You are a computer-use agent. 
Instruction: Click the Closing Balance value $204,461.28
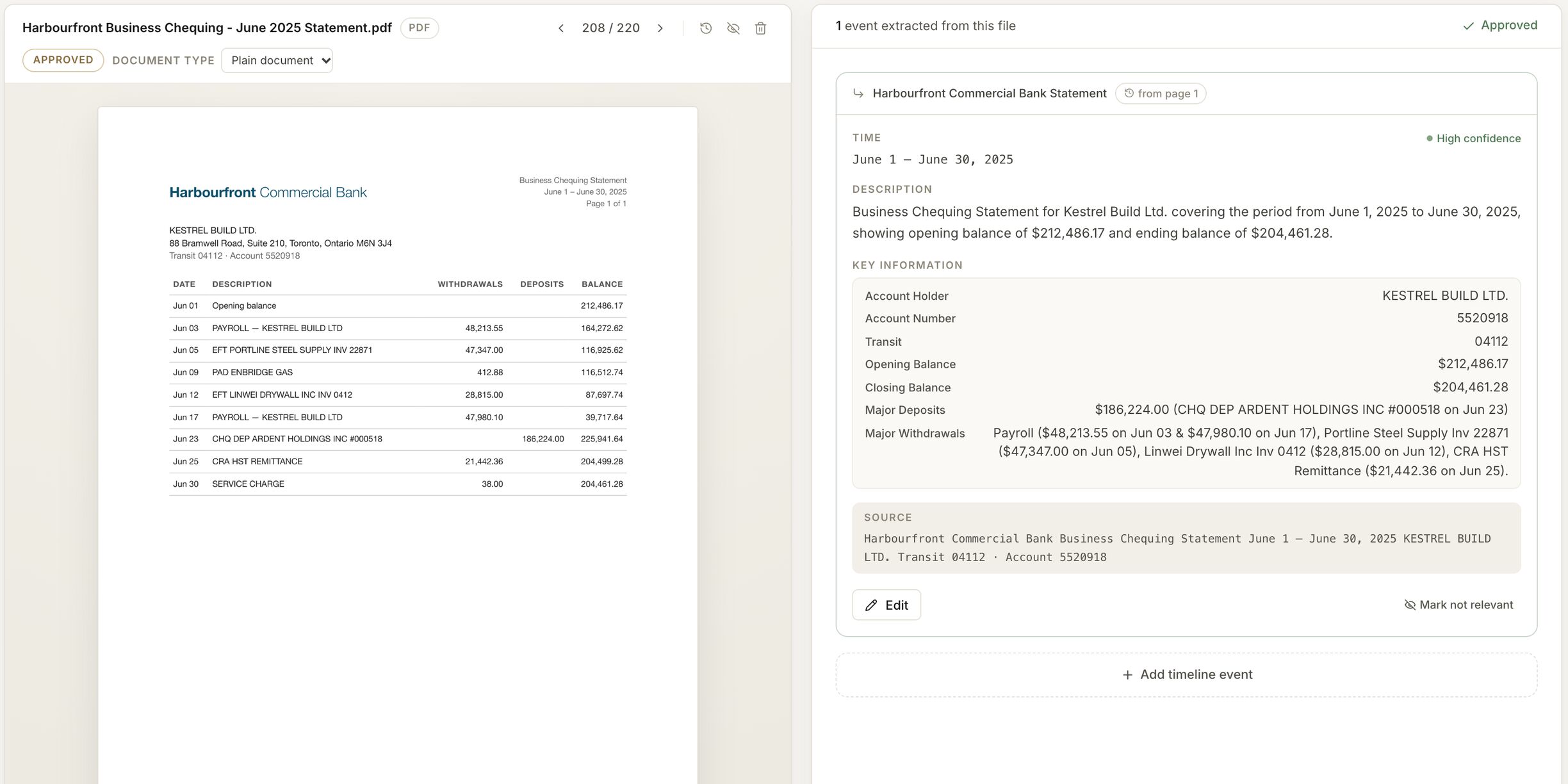(x=1470, y=388)
